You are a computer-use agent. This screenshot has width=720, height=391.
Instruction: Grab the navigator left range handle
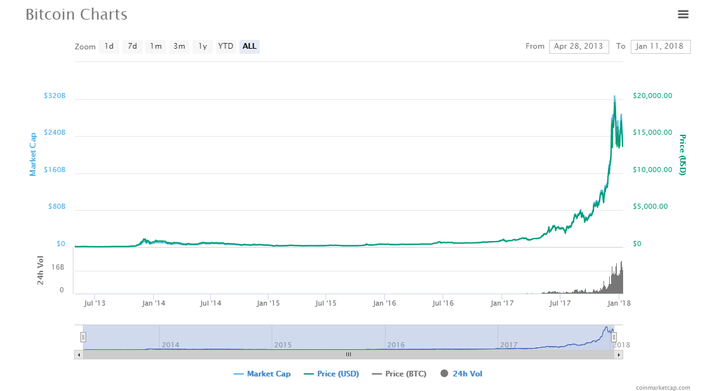coord(83,337)
